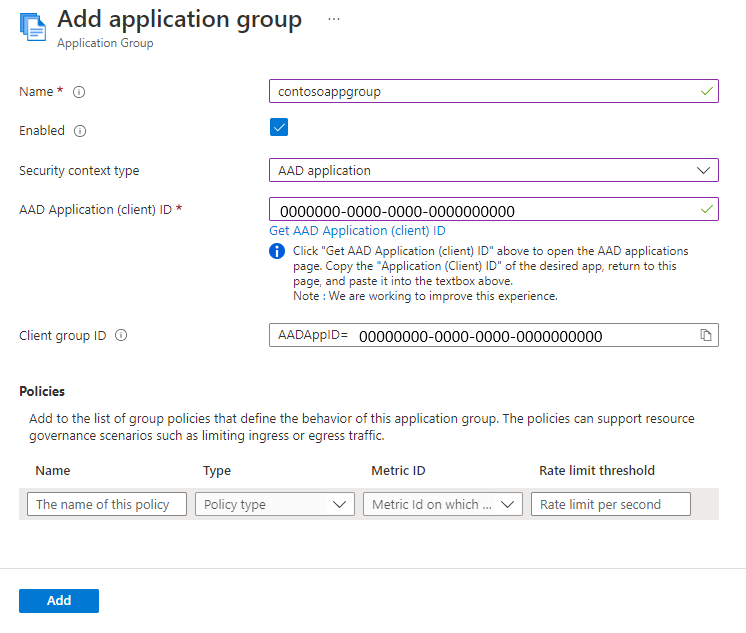Image resolution: width=746 pixels, height=633 pixels.
Task: Click the Client group ID text box
Action: (x=520, y=336)
